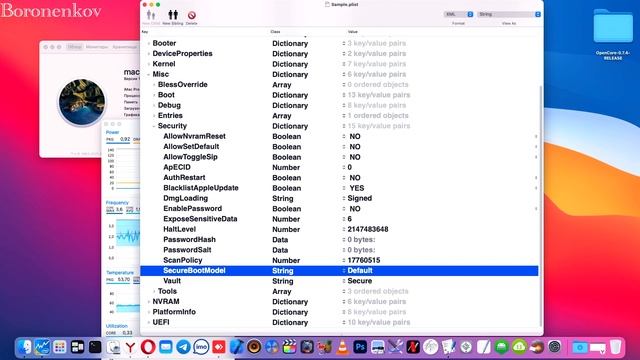Viewport: 640px width, 360px height.
Task: Open the AllowToggleSip value popup arrows
Action: (x=536, y=157)
